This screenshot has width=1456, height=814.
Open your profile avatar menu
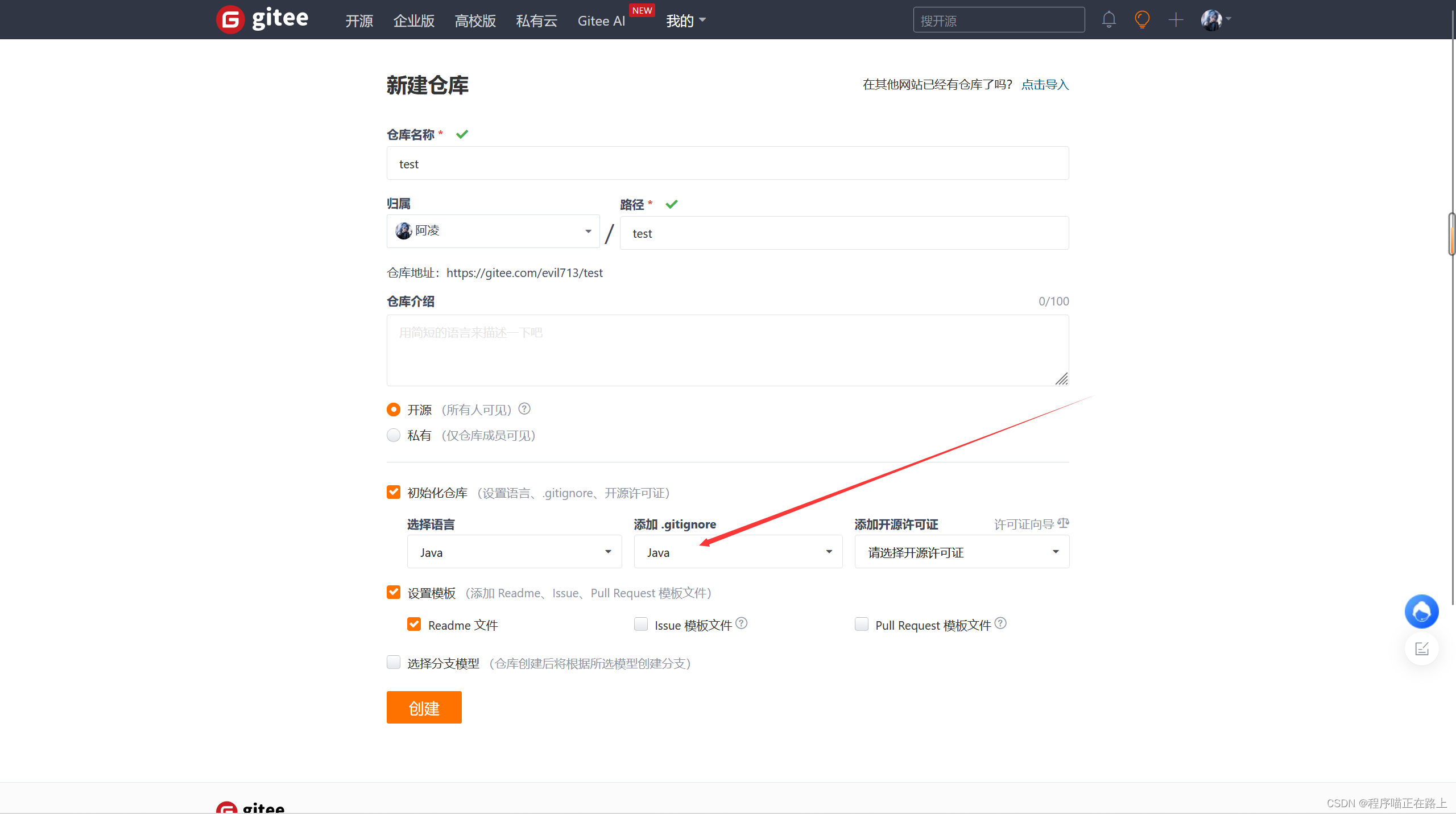[1212, 19]
